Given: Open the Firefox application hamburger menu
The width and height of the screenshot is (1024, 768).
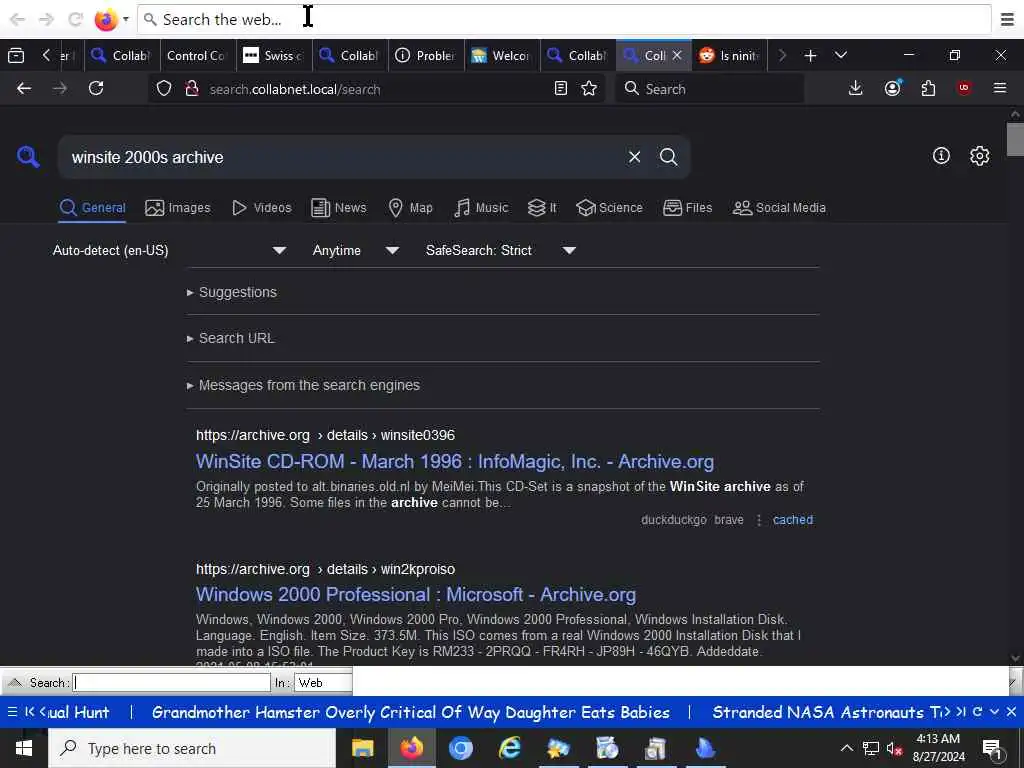Looking at the screenshot, I should pyautogui.click(x=1000, y=88).
